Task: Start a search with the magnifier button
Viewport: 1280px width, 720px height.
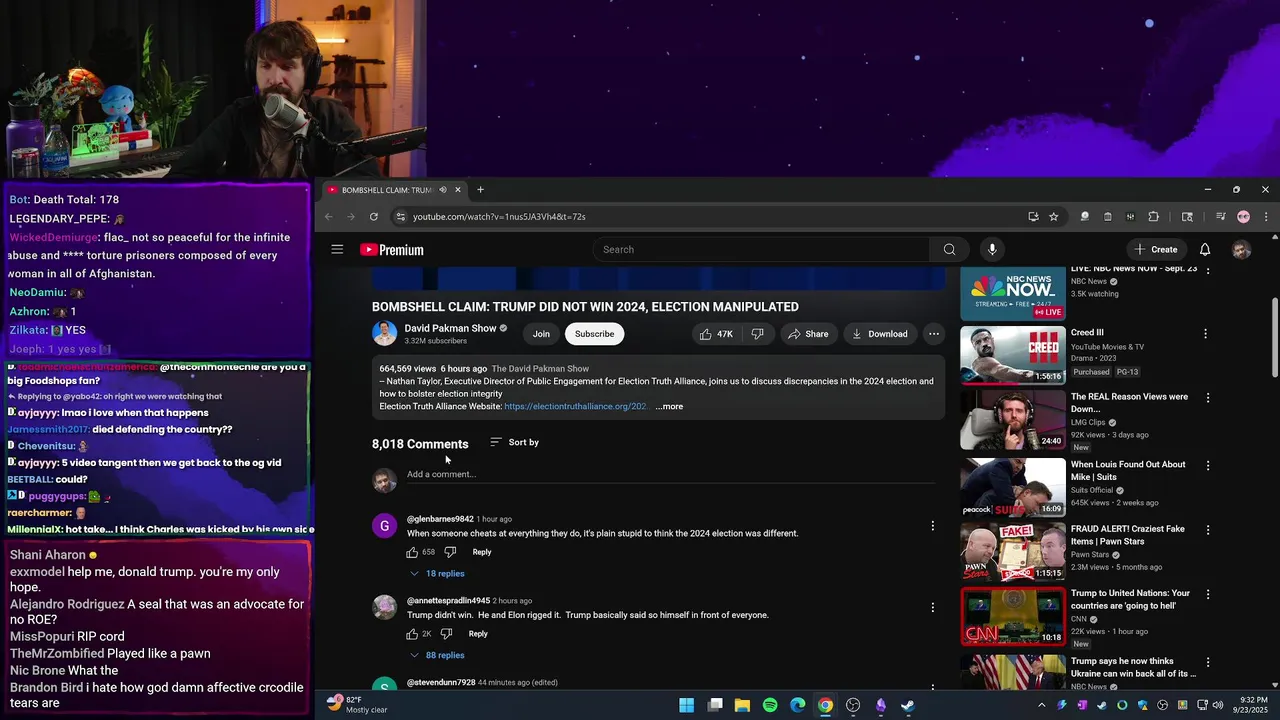Action: [949, 249]
